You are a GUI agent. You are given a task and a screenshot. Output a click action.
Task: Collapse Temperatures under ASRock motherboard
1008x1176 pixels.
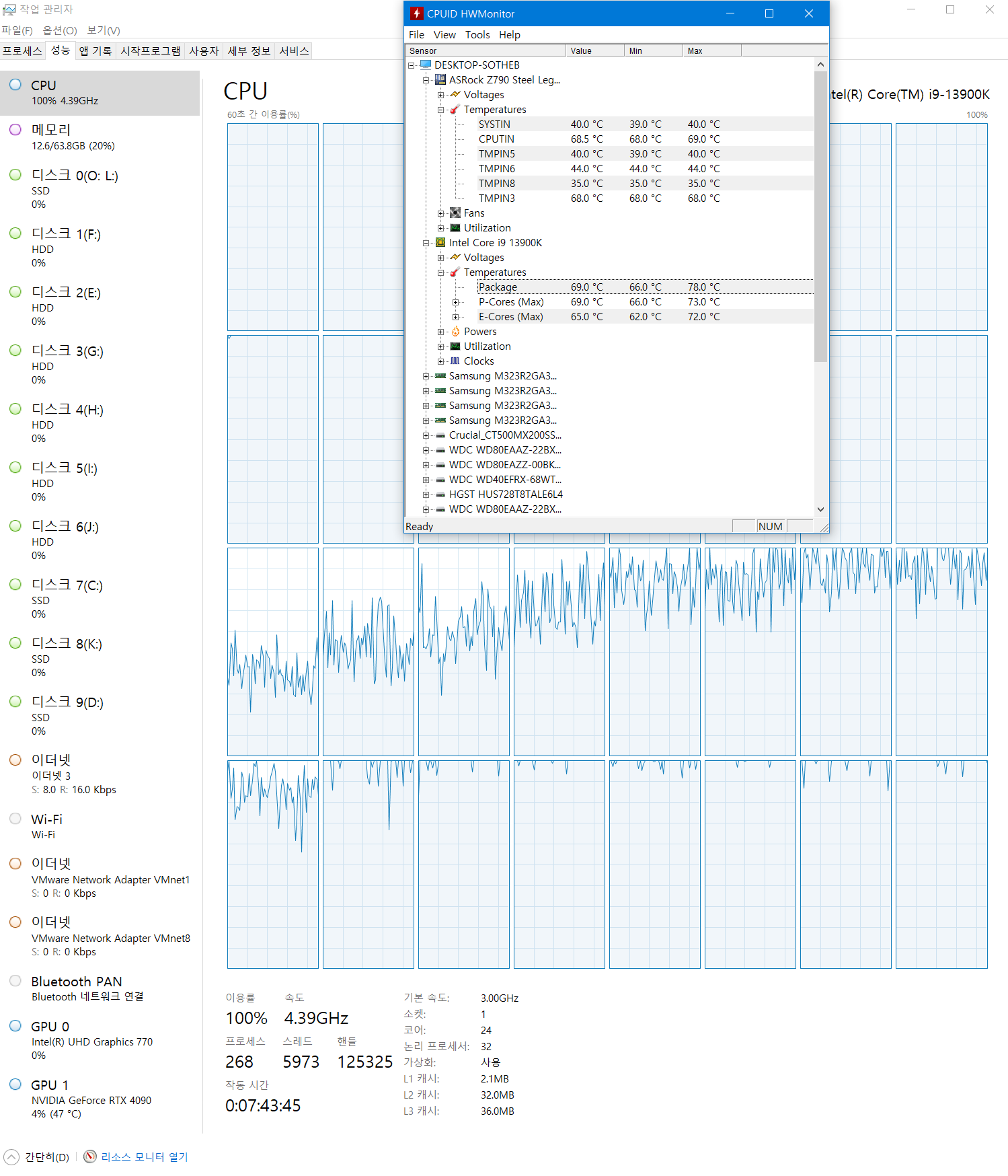point(440,110)
